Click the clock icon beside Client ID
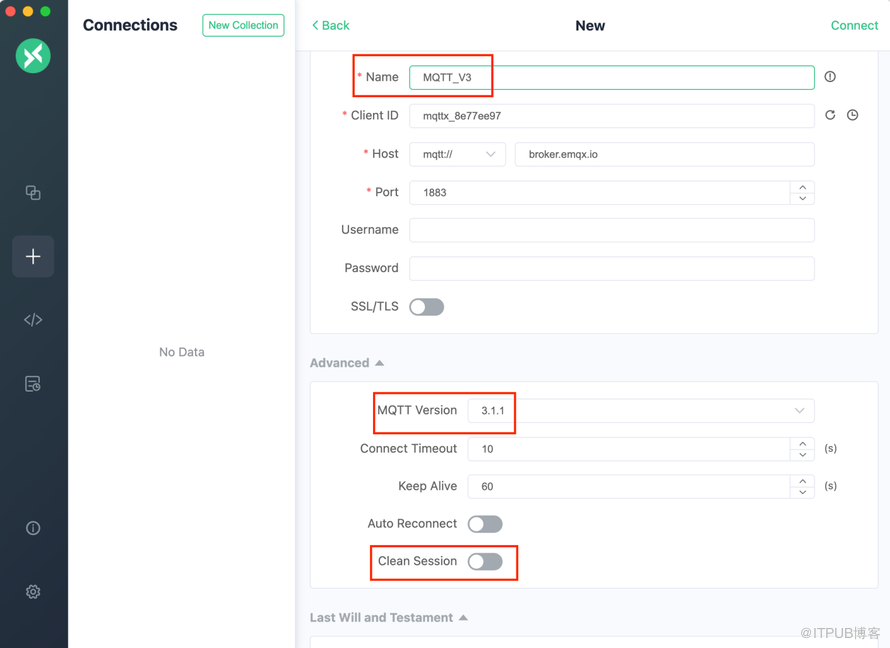The height and width of the screenshot is (648, 890). pyautogui.click(x=853, y=115)
